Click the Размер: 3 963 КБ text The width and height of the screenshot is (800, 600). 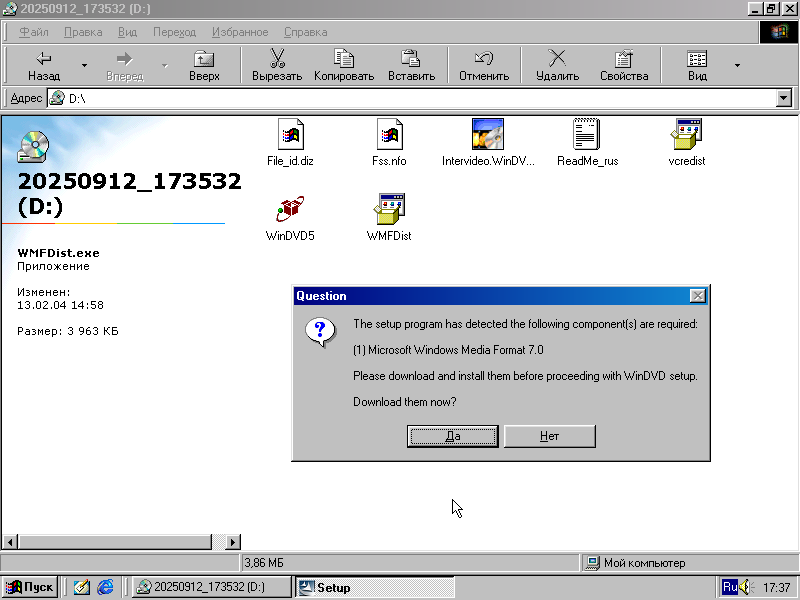point(67,331)
